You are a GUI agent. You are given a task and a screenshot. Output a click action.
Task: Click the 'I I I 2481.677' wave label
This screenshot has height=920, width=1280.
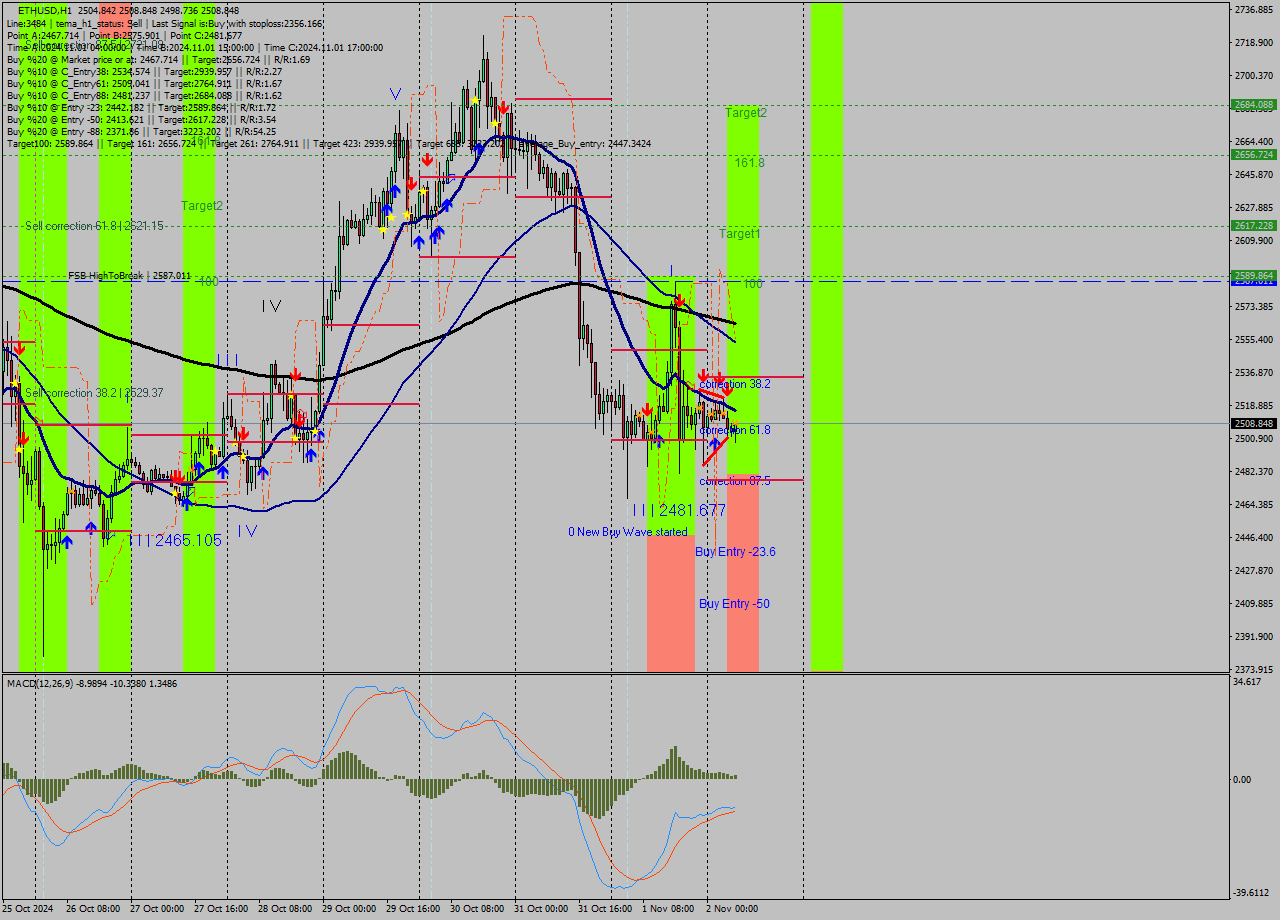tap(680, 510)
